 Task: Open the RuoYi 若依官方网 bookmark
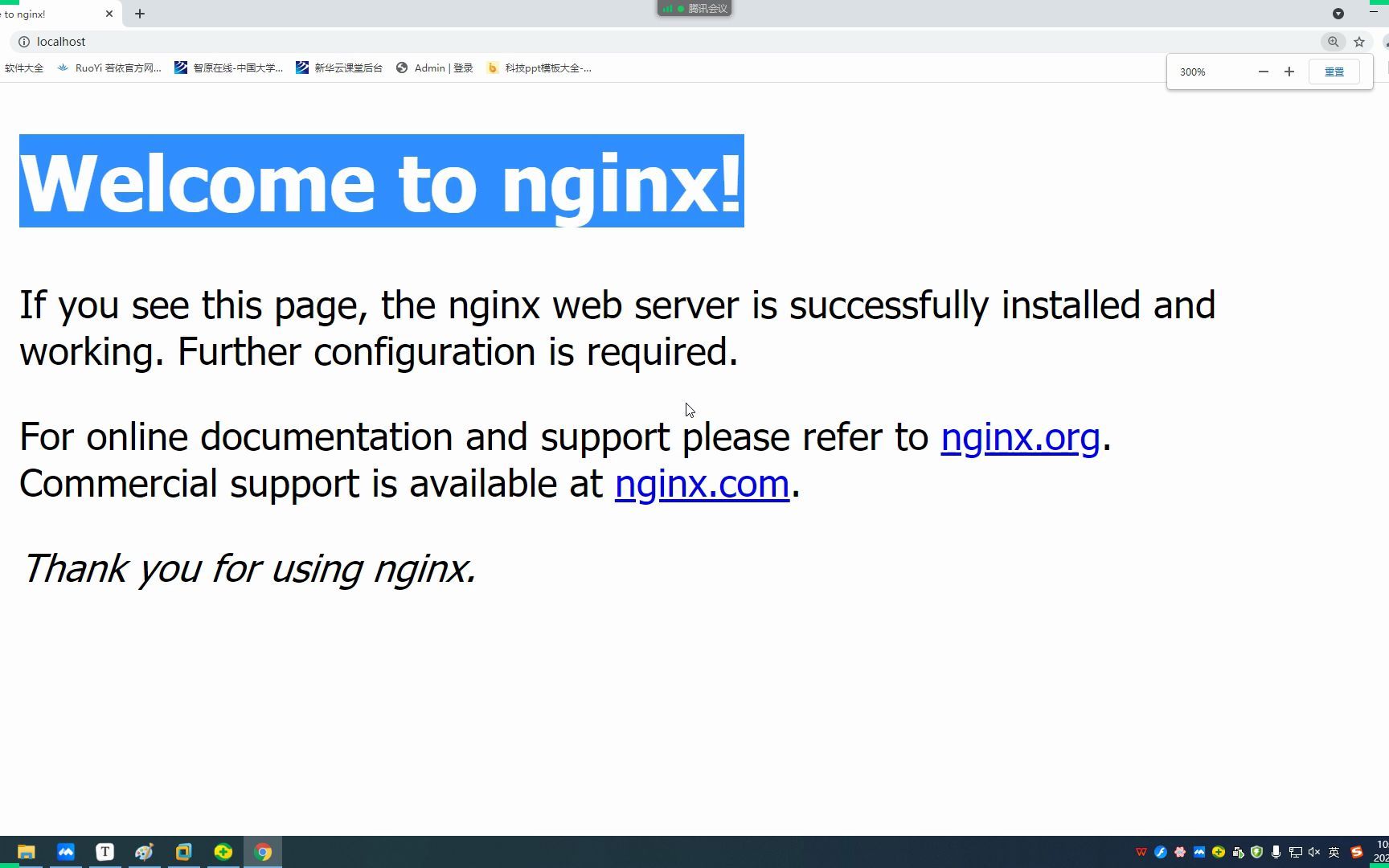click(109, 68)
